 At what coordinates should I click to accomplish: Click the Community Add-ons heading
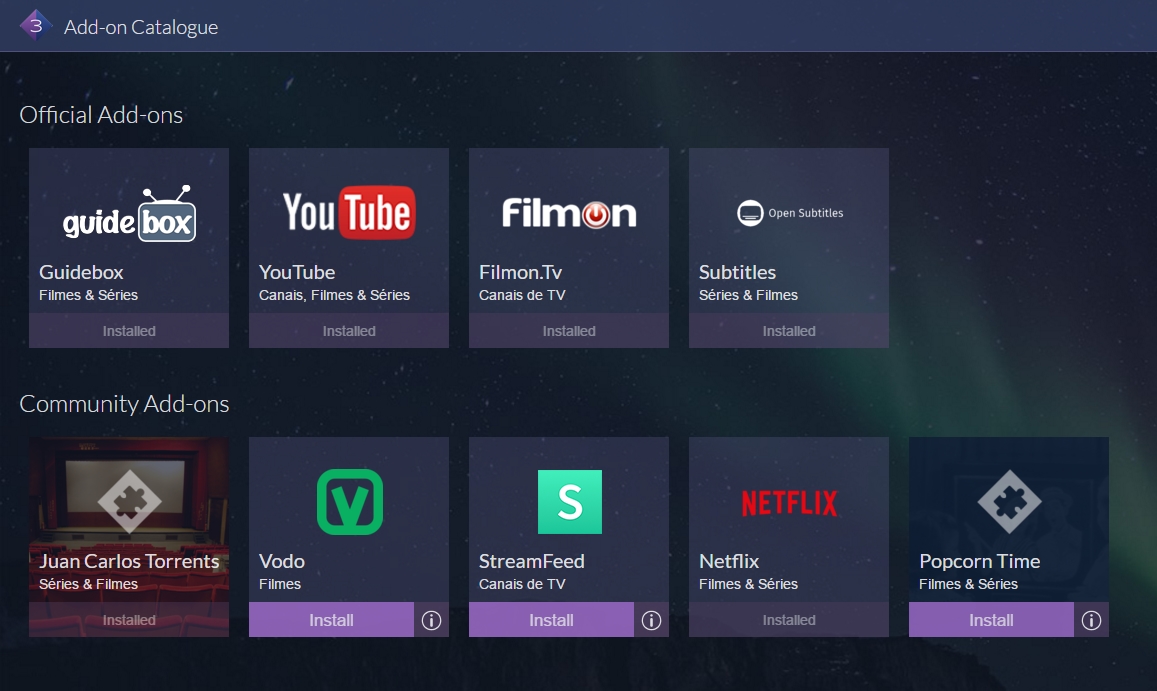tap(124, 404)
